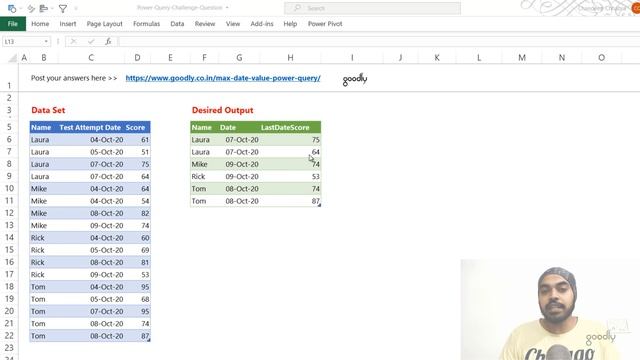Open the customize quick access toolbar dropdown
Image resolution: width=640 pixels, height=360 pixels.
76,8
